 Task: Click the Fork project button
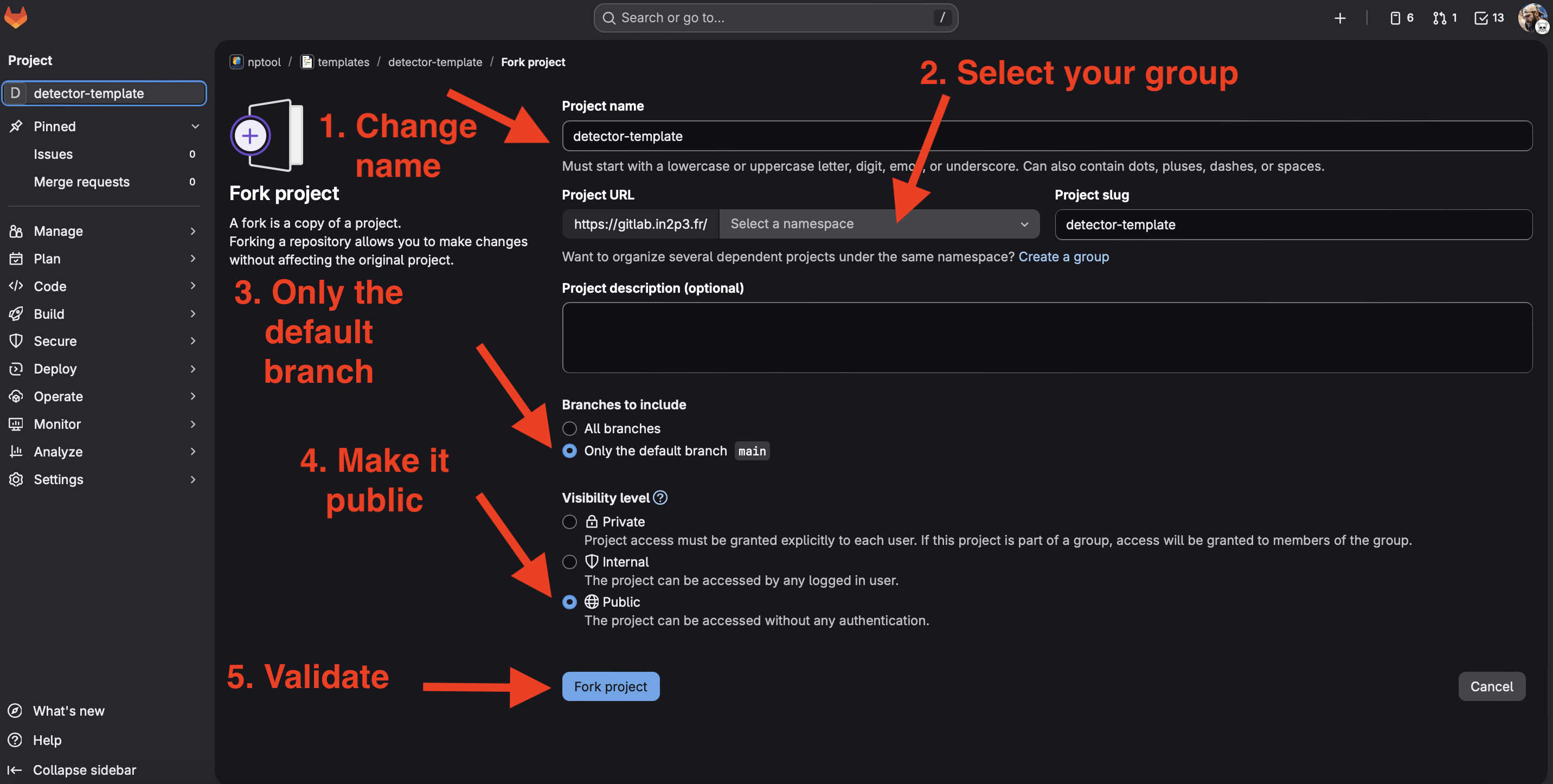click(610, 686)
